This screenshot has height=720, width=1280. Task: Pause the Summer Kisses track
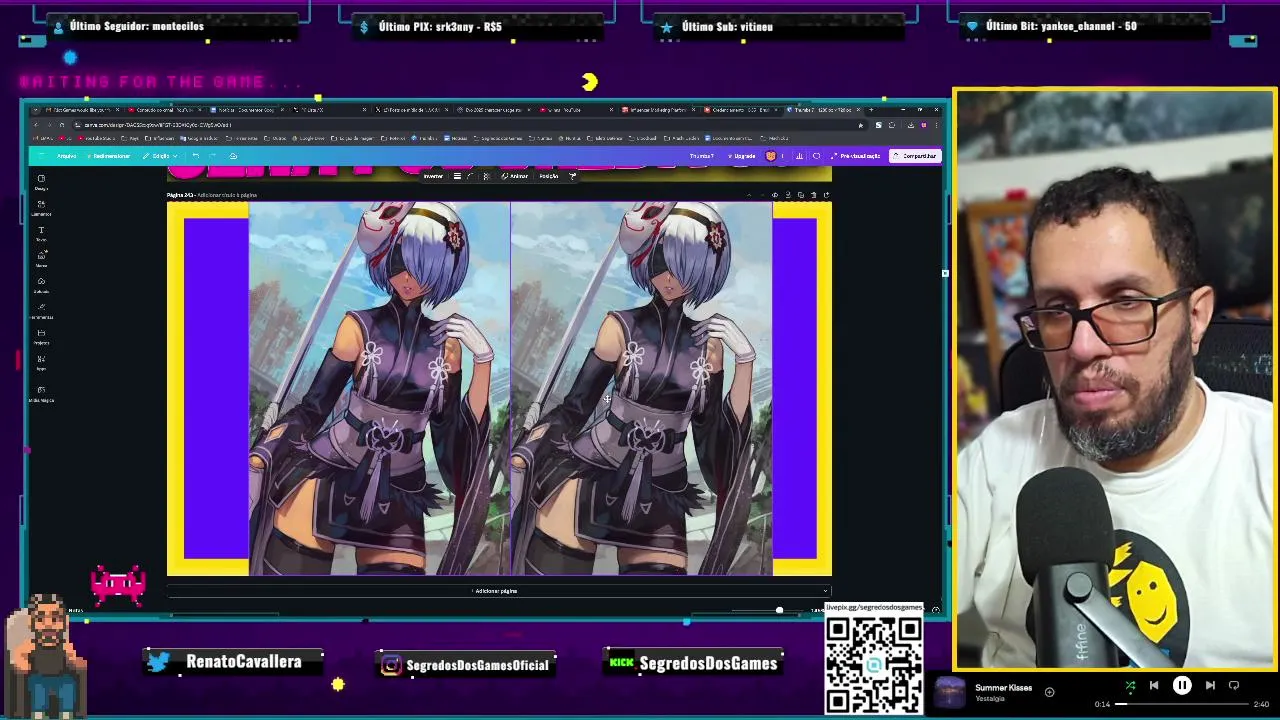pyautogui.click(x=1182, y=686)
